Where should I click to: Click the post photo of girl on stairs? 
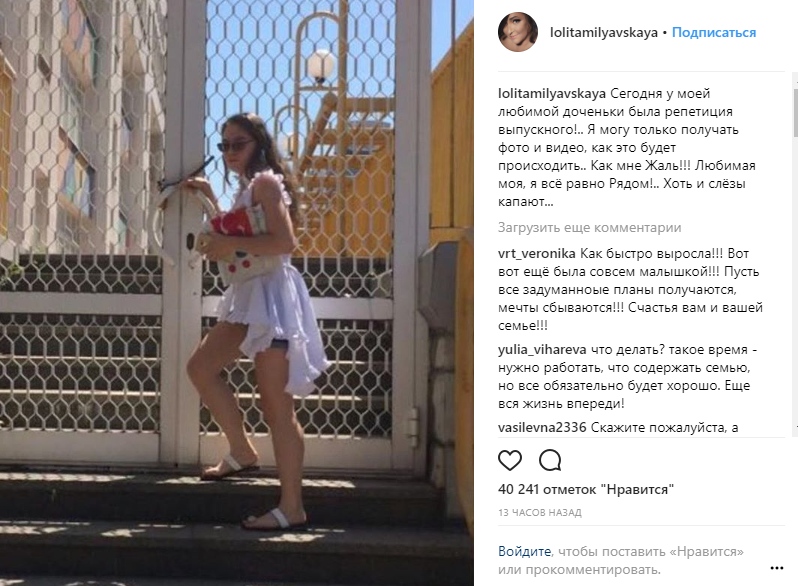pyautogui.click(x=237, y=293)
